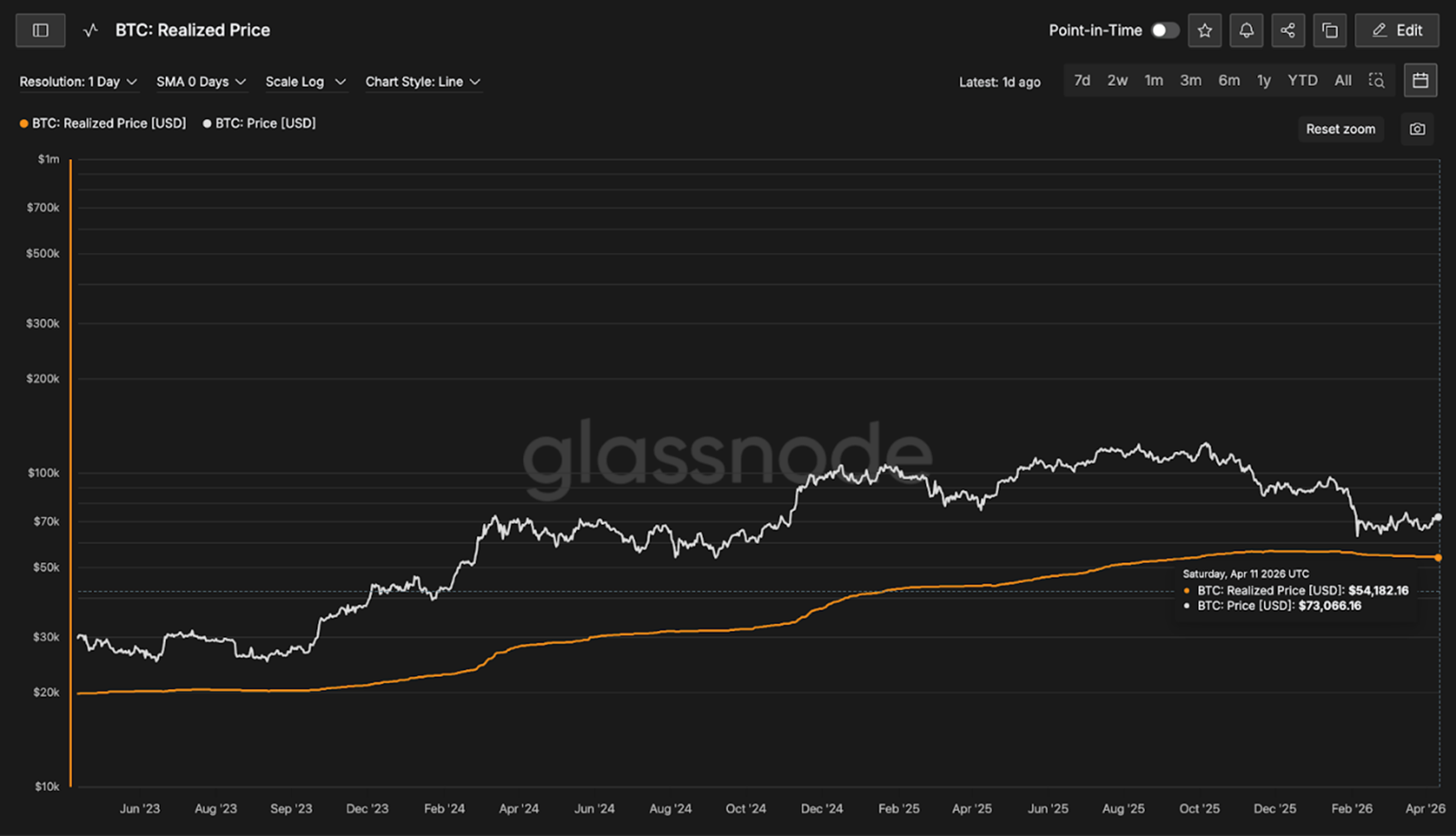This screenshot has height=836, width=1456.
Task: Open the share icon
Action: (1288, 30)
